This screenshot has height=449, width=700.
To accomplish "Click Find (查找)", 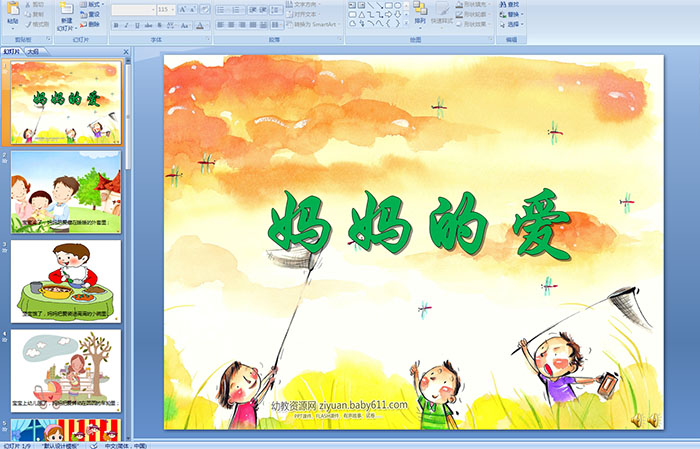I will (510, 4).
